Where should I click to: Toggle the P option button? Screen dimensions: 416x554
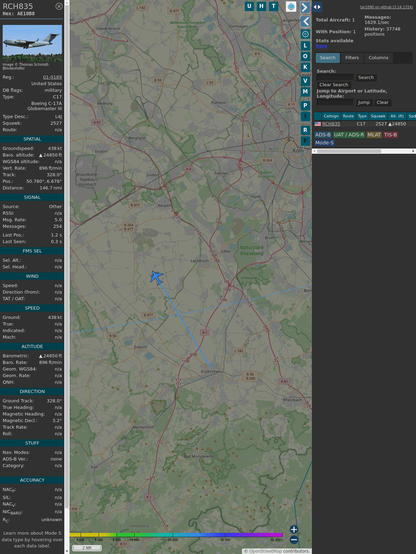(x=305, y=106)
